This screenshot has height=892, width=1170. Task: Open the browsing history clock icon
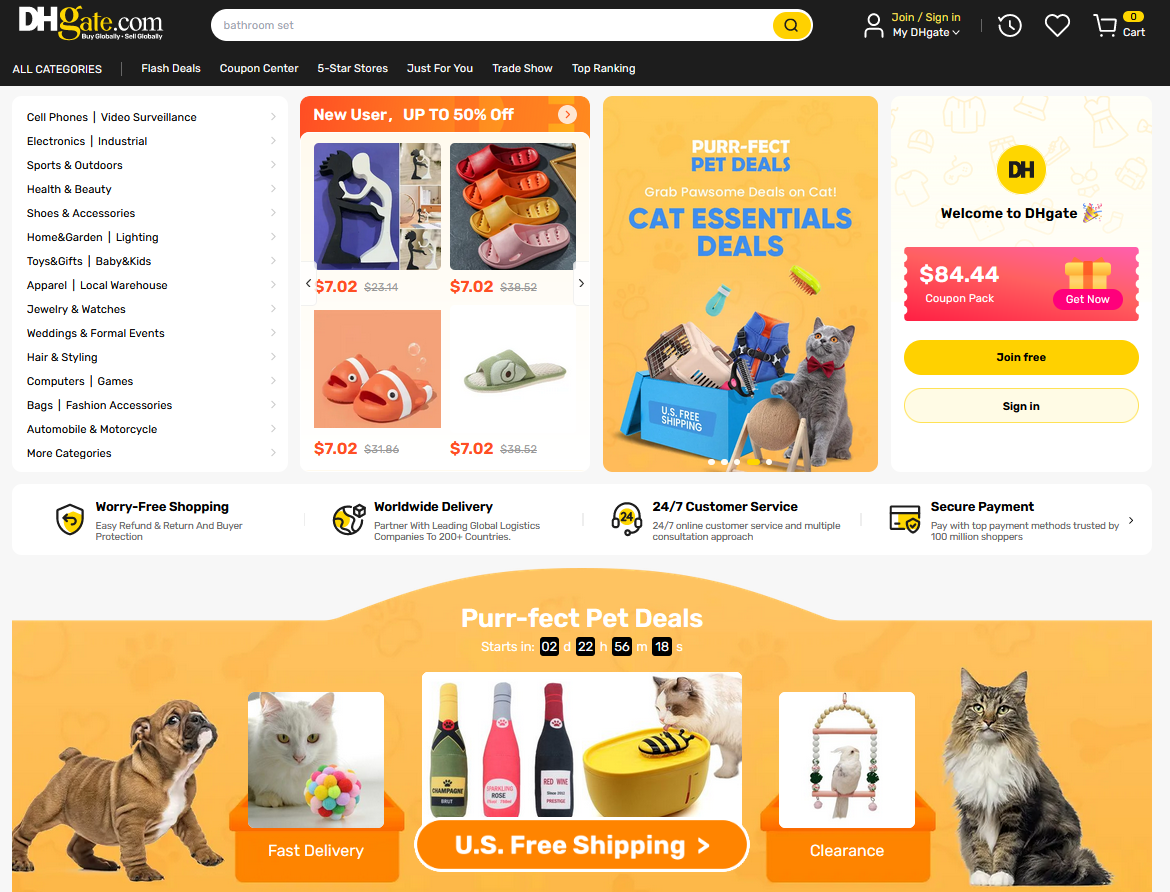1010,26
